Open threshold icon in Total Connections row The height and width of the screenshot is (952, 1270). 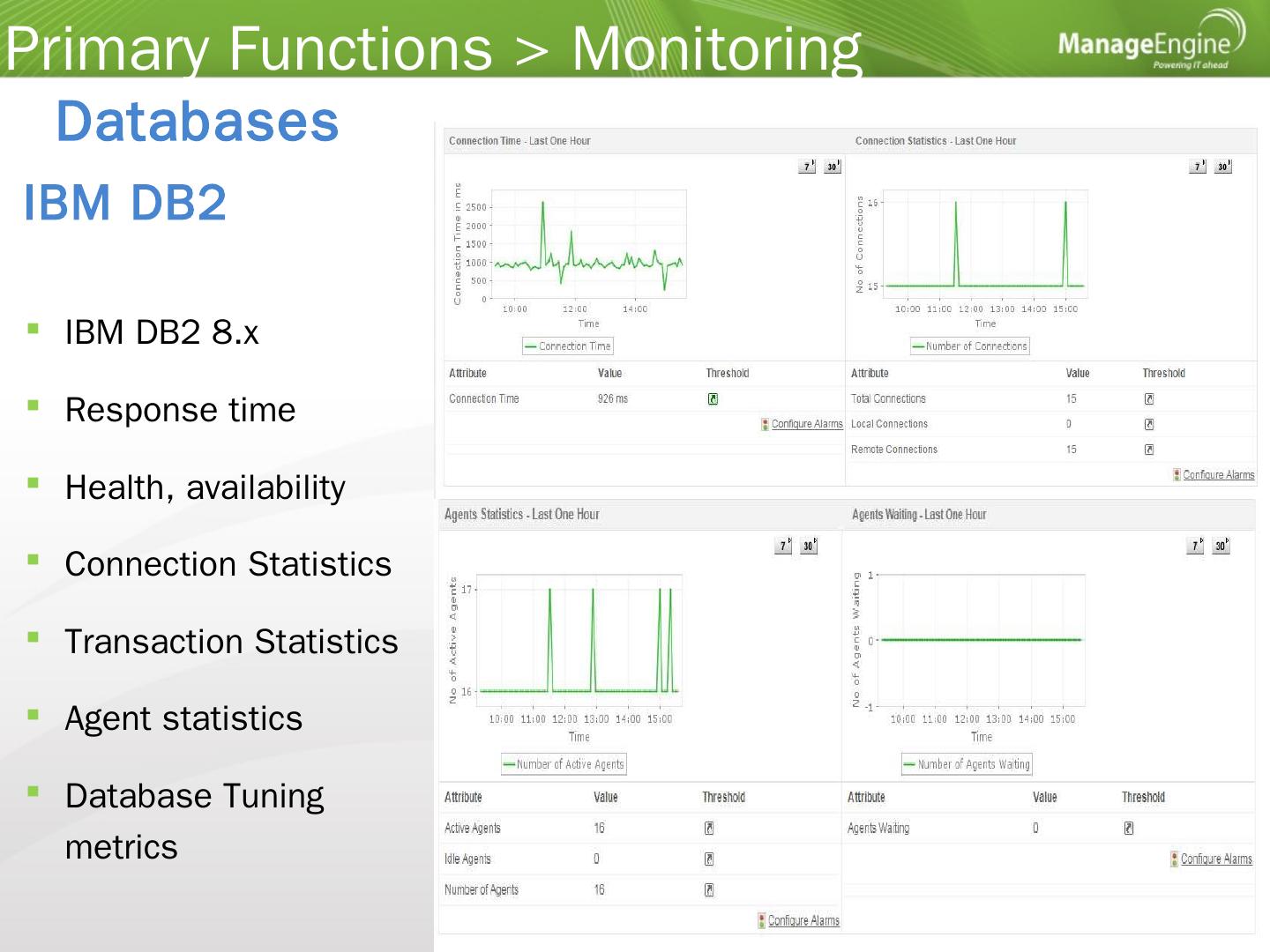point(1149,399)
